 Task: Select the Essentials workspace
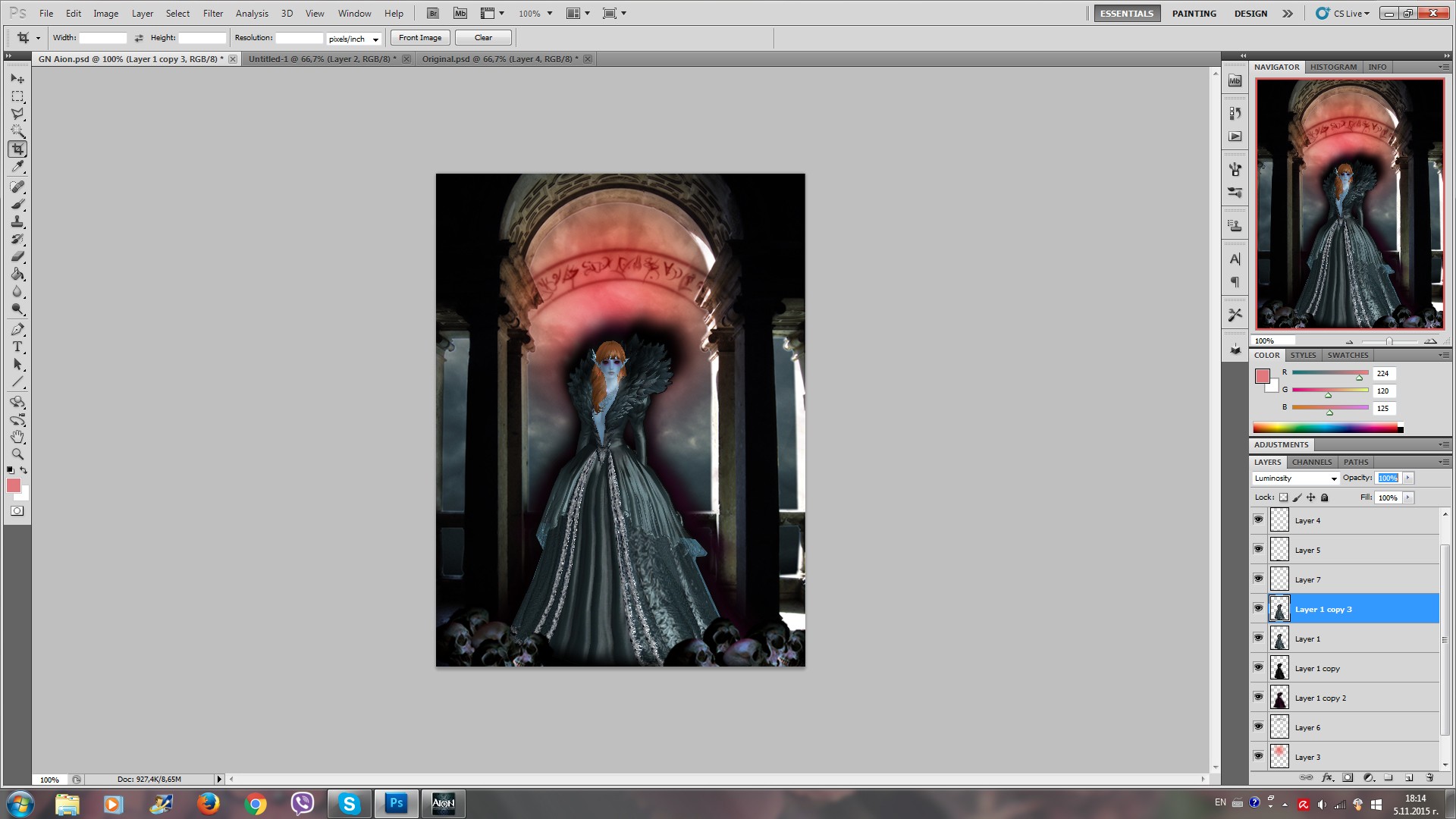tap(1127, 14)
